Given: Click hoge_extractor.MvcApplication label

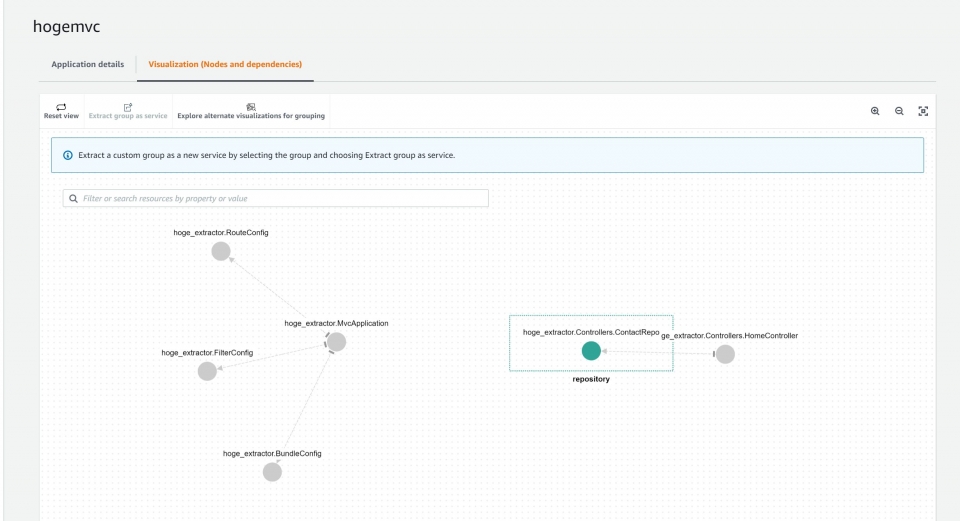Looking at the screenshot, I should click(336, 323).
